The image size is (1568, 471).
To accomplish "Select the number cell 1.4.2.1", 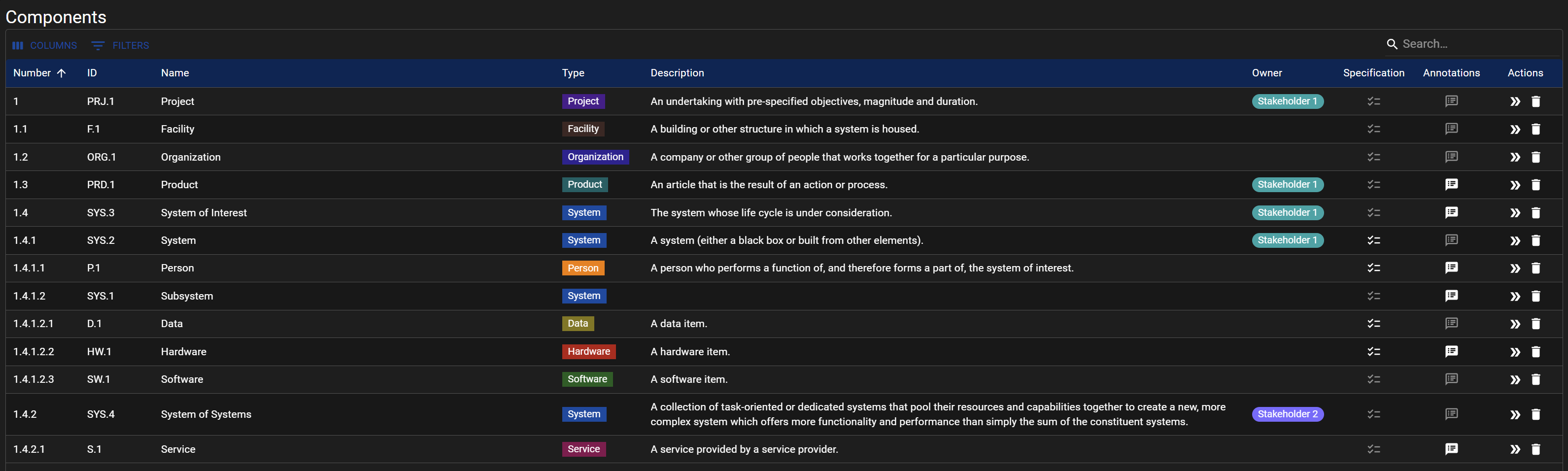I will (29, 450).
